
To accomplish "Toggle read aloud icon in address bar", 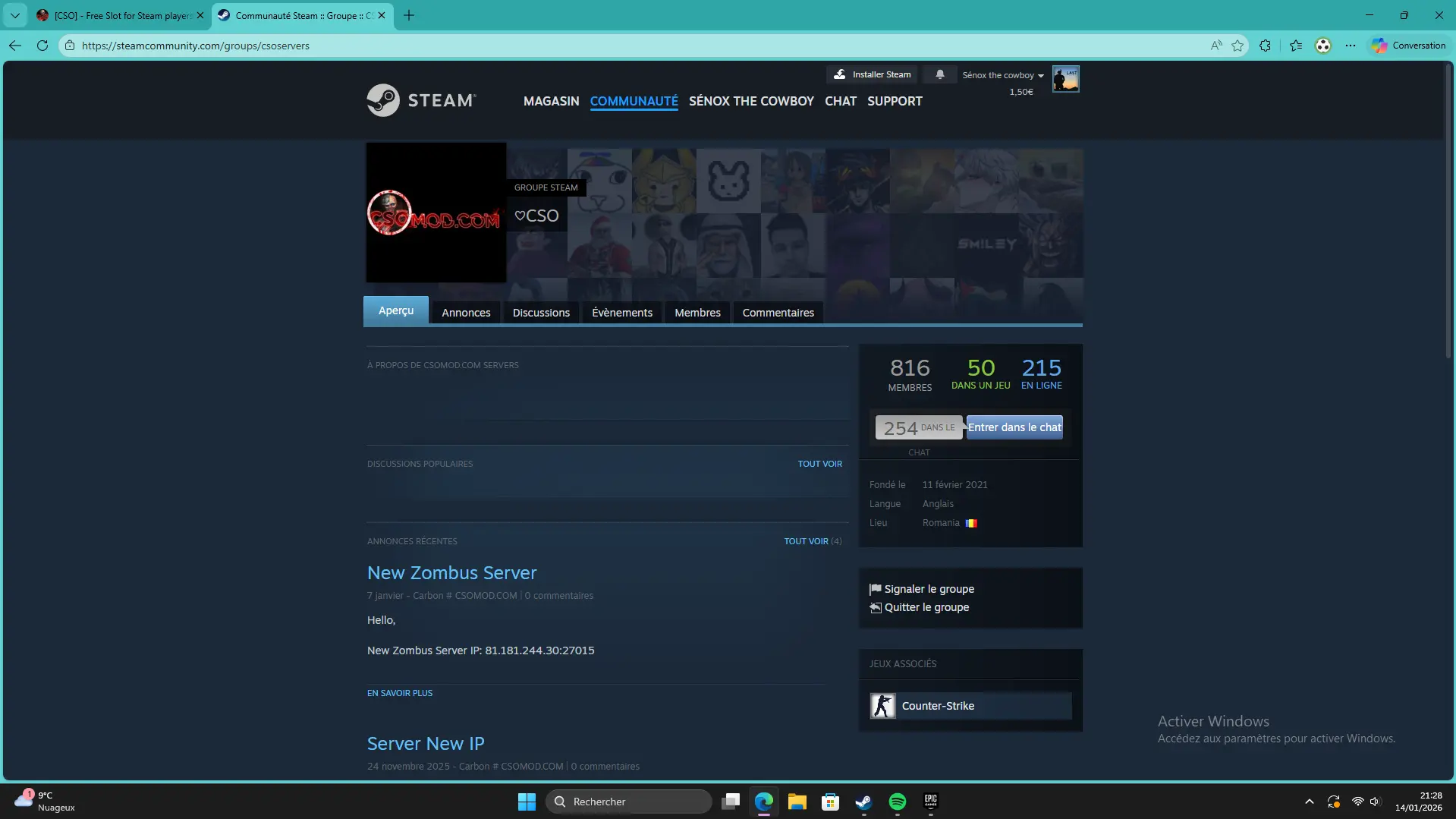I will pos(1216,46).
